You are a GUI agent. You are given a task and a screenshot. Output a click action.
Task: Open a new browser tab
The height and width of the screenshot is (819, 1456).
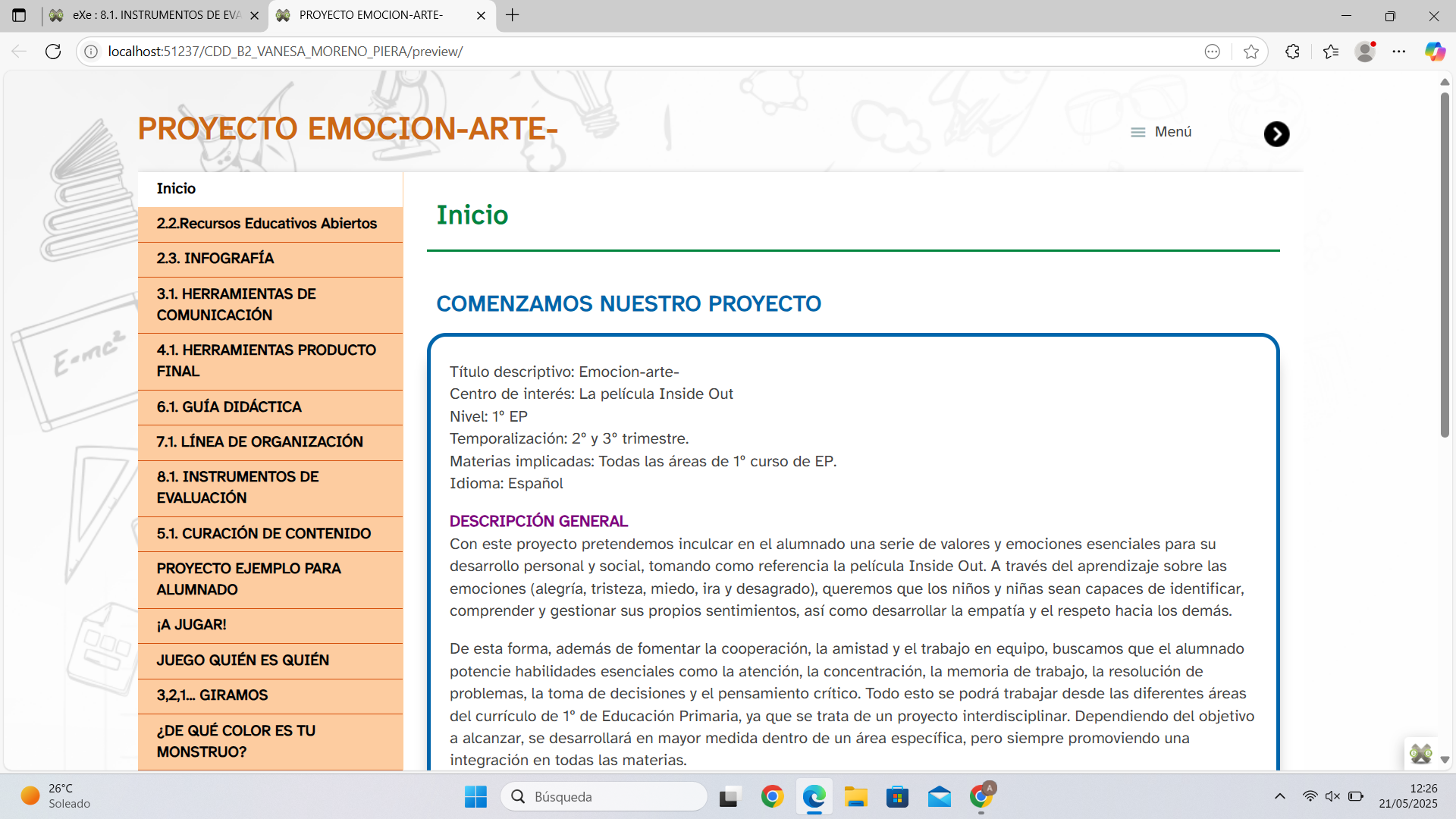point(513,15)
